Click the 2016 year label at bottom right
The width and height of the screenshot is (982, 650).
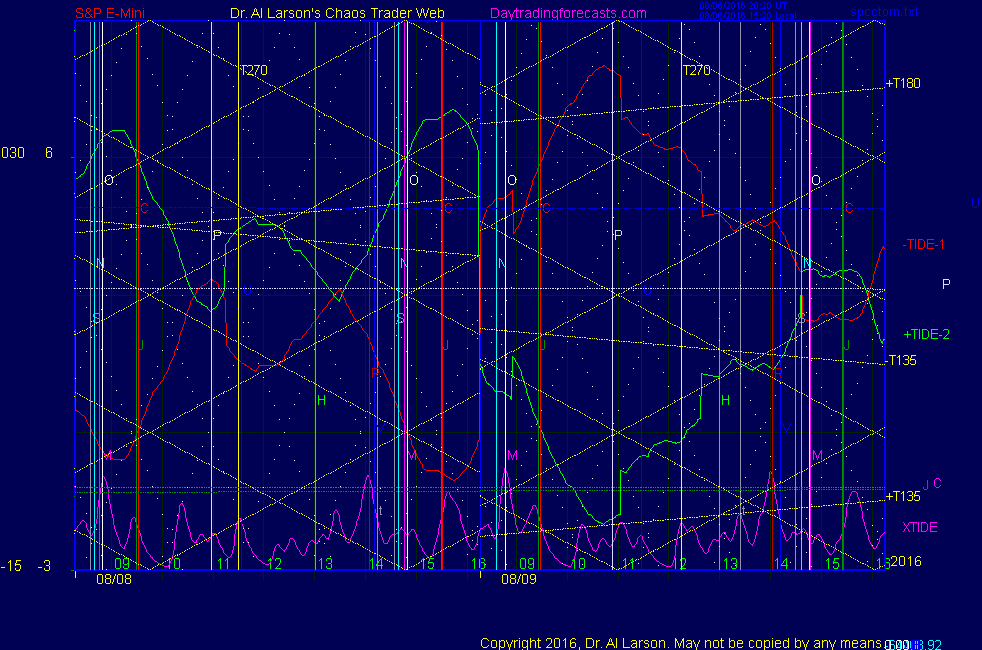click(905, 563)
